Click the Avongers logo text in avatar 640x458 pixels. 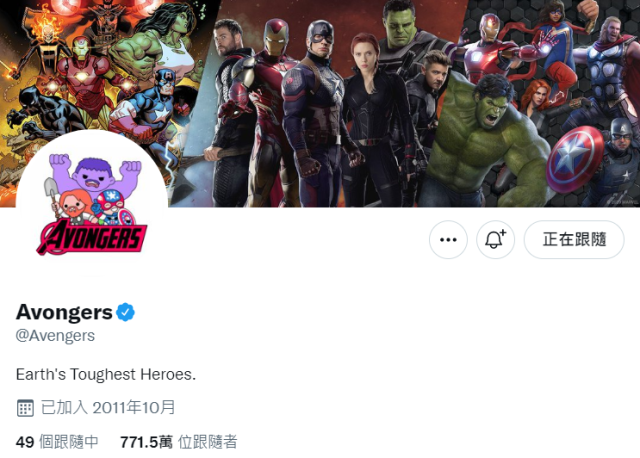click(92, 237)
